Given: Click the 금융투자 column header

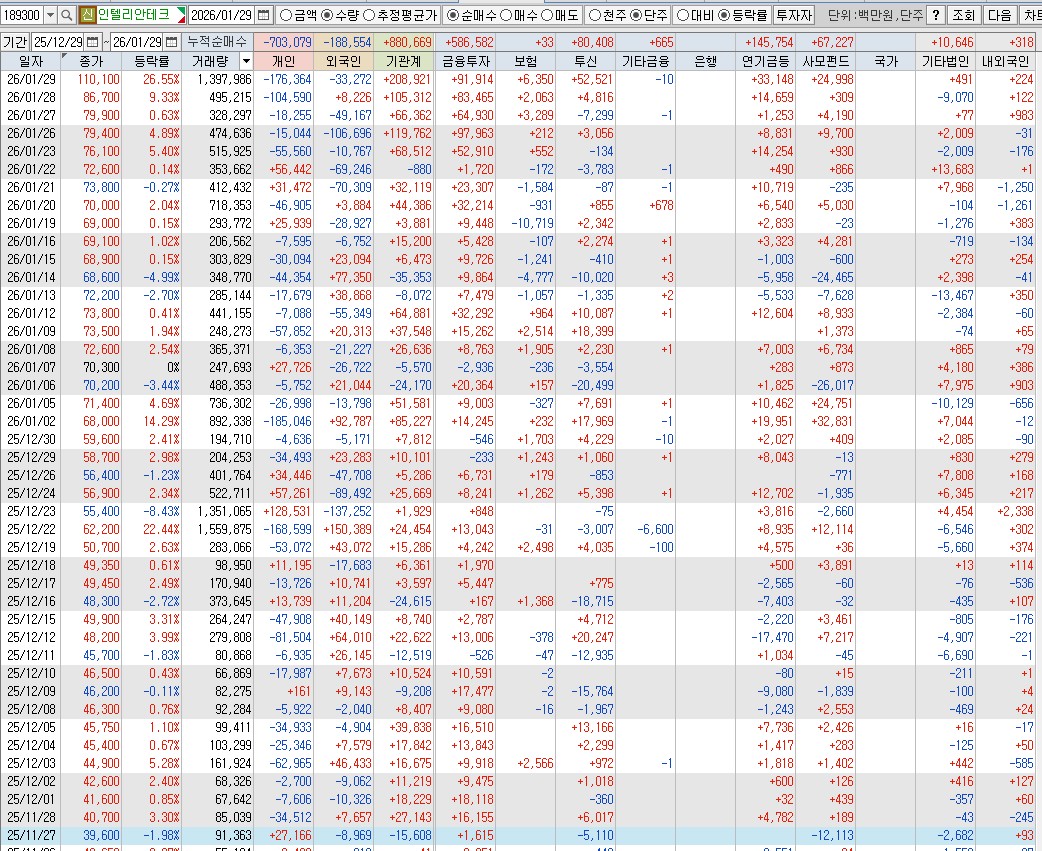Looking at the screenshot, I should pos(466,62).
